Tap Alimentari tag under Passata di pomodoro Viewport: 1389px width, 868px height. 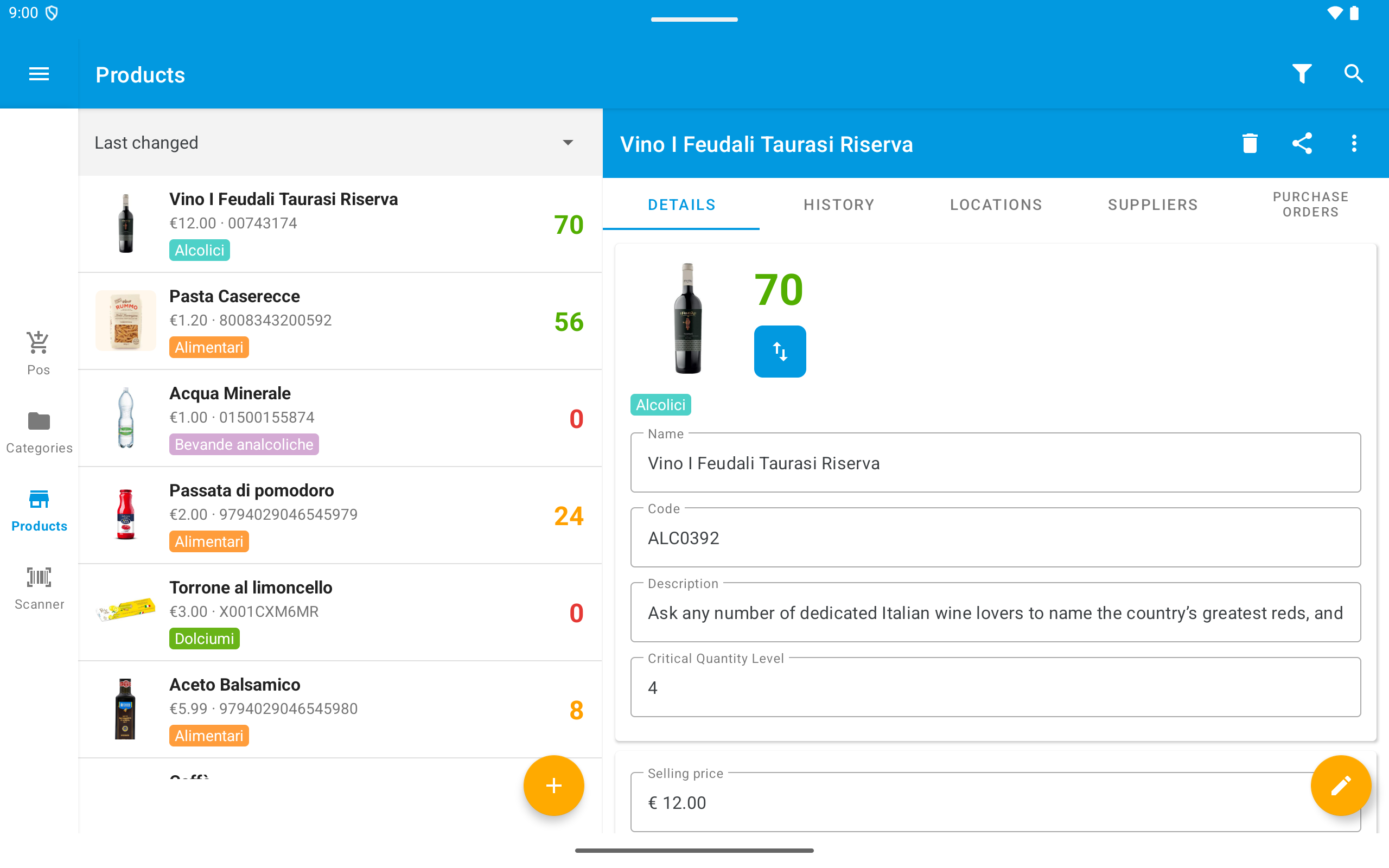(209, 541)
